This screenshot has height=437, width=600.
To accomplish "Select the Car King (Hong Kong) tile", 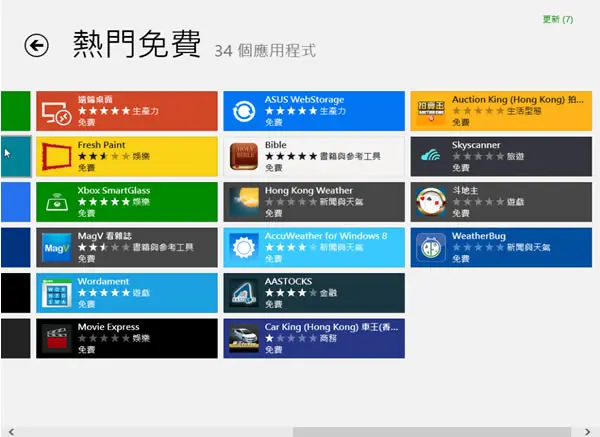I will tap(314, 338).
